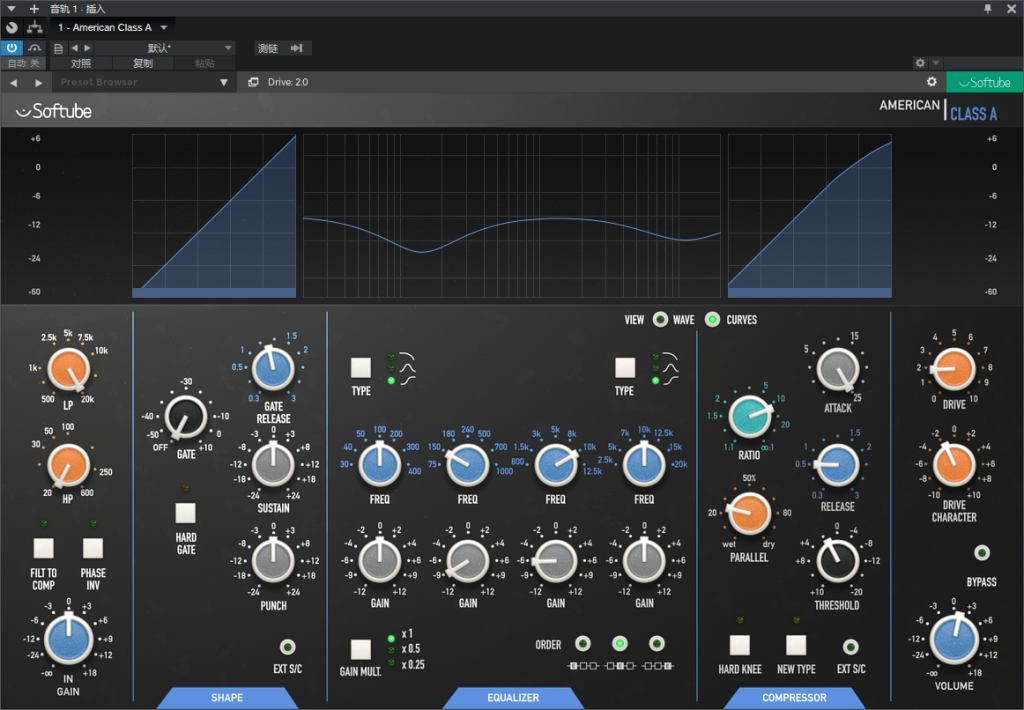Toggle NEW TYPE compressor button
This screenshot has width=1024, height=710.
795,645
